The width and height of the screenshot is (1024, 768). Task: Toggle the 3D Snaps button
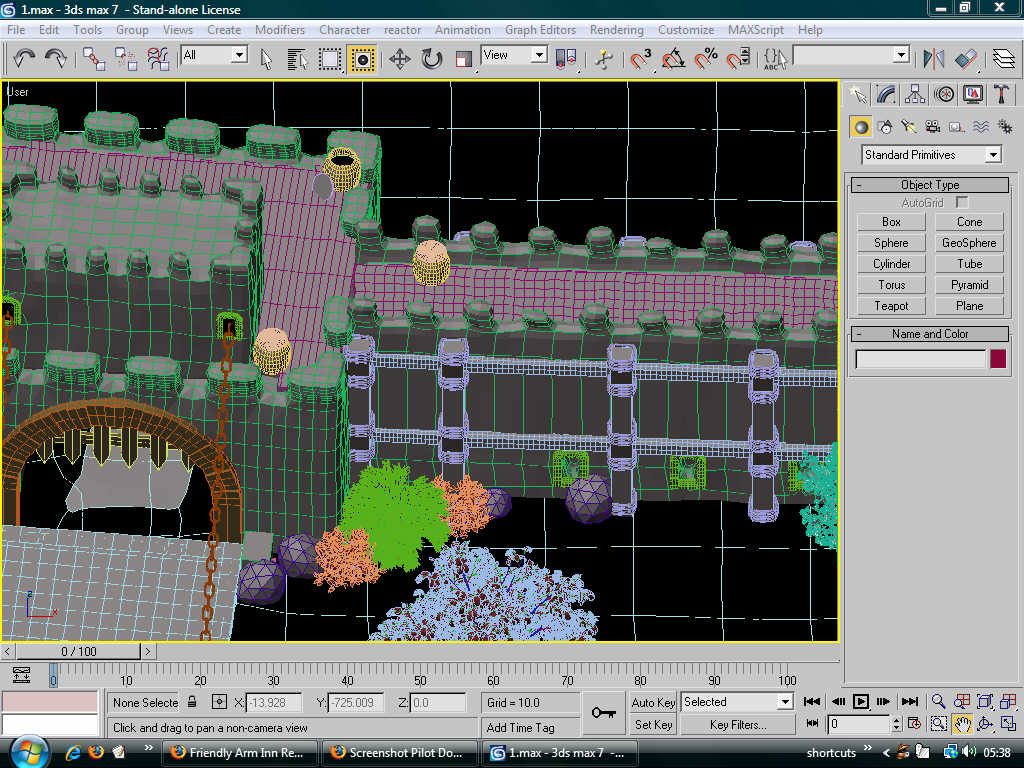641,59
